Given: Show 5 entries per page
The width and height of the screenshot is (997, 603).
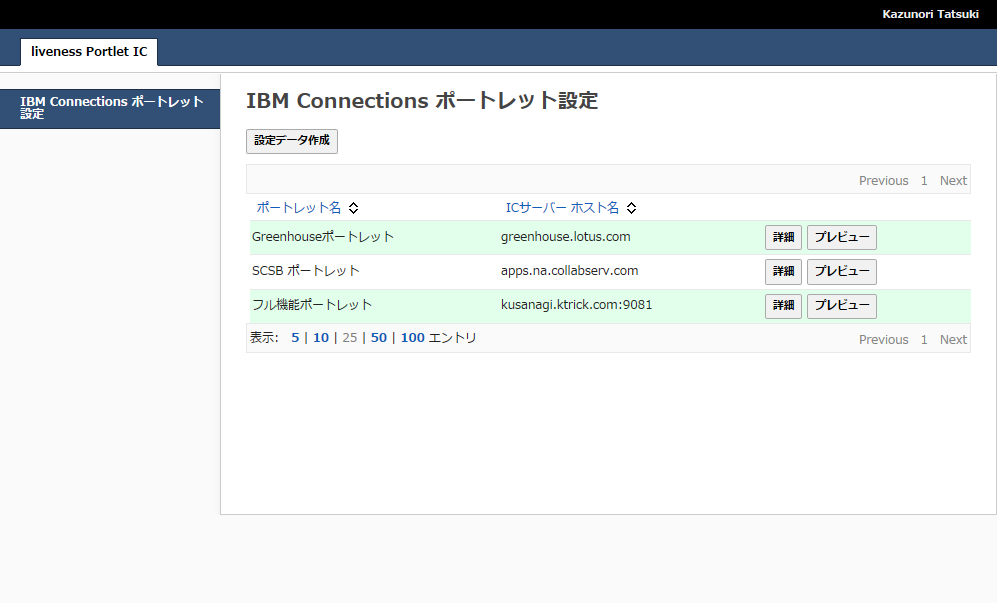Looking at the screenshot, I should click(x=295, y=338).
